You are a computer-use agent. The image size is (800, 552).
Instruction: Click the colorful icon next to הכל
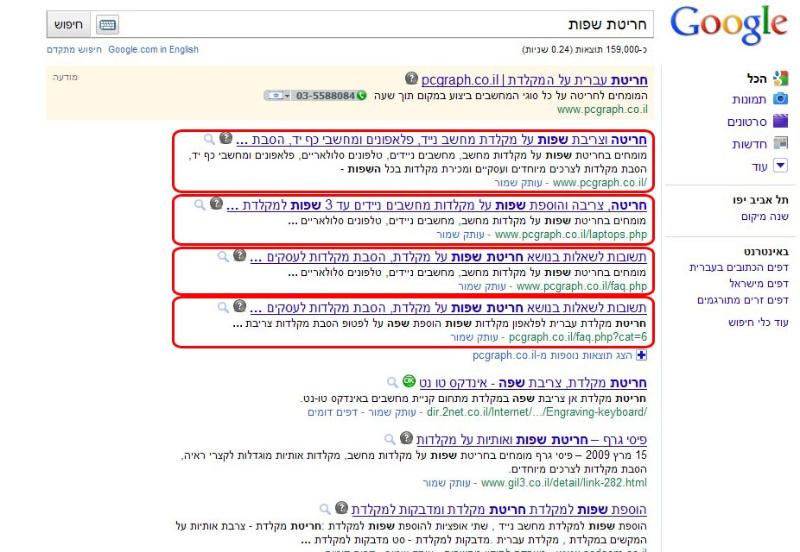point(780,78)
